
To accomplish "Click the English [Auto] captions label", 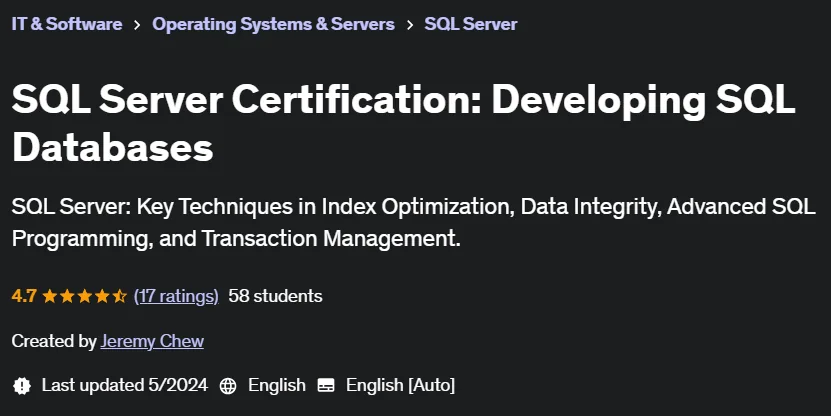I will pyautogui.click(x=400, y=385).
